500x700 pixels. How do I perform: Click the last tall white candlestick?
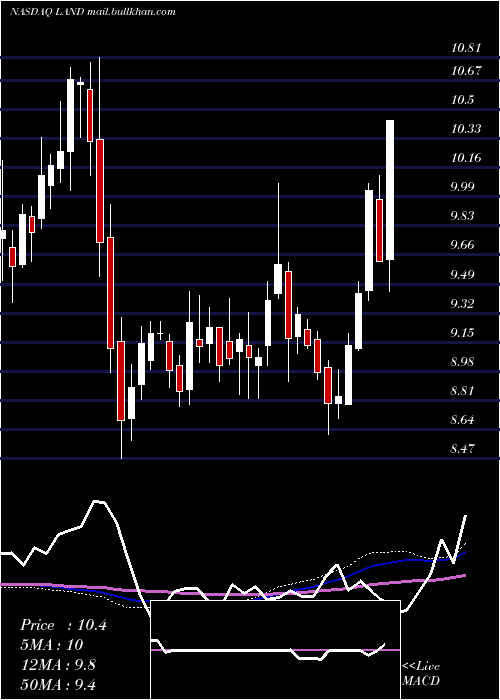click(x=390, y=190)
